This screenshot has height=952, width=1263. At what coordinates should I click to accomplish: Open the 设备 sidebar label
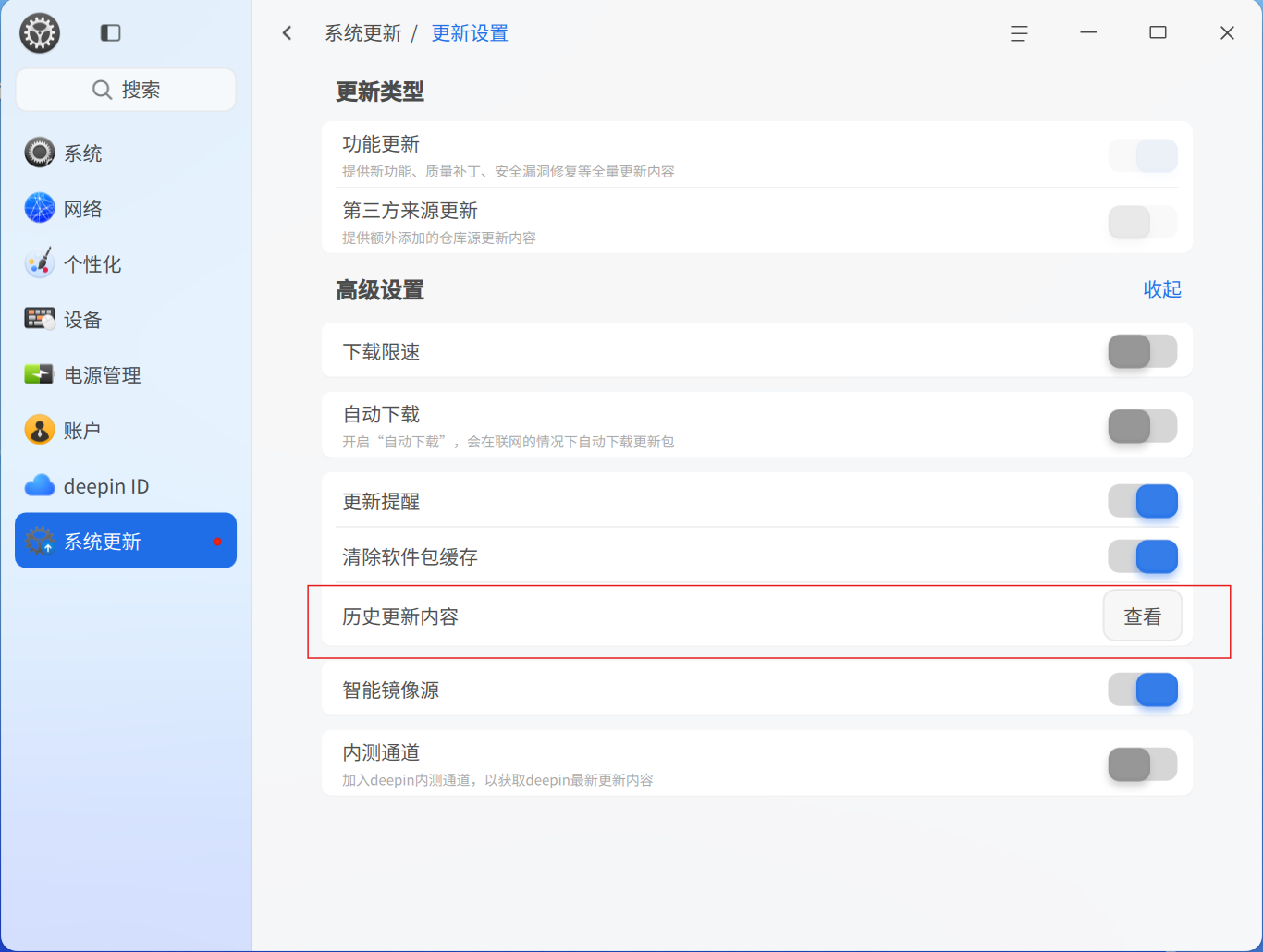[83, 320]
